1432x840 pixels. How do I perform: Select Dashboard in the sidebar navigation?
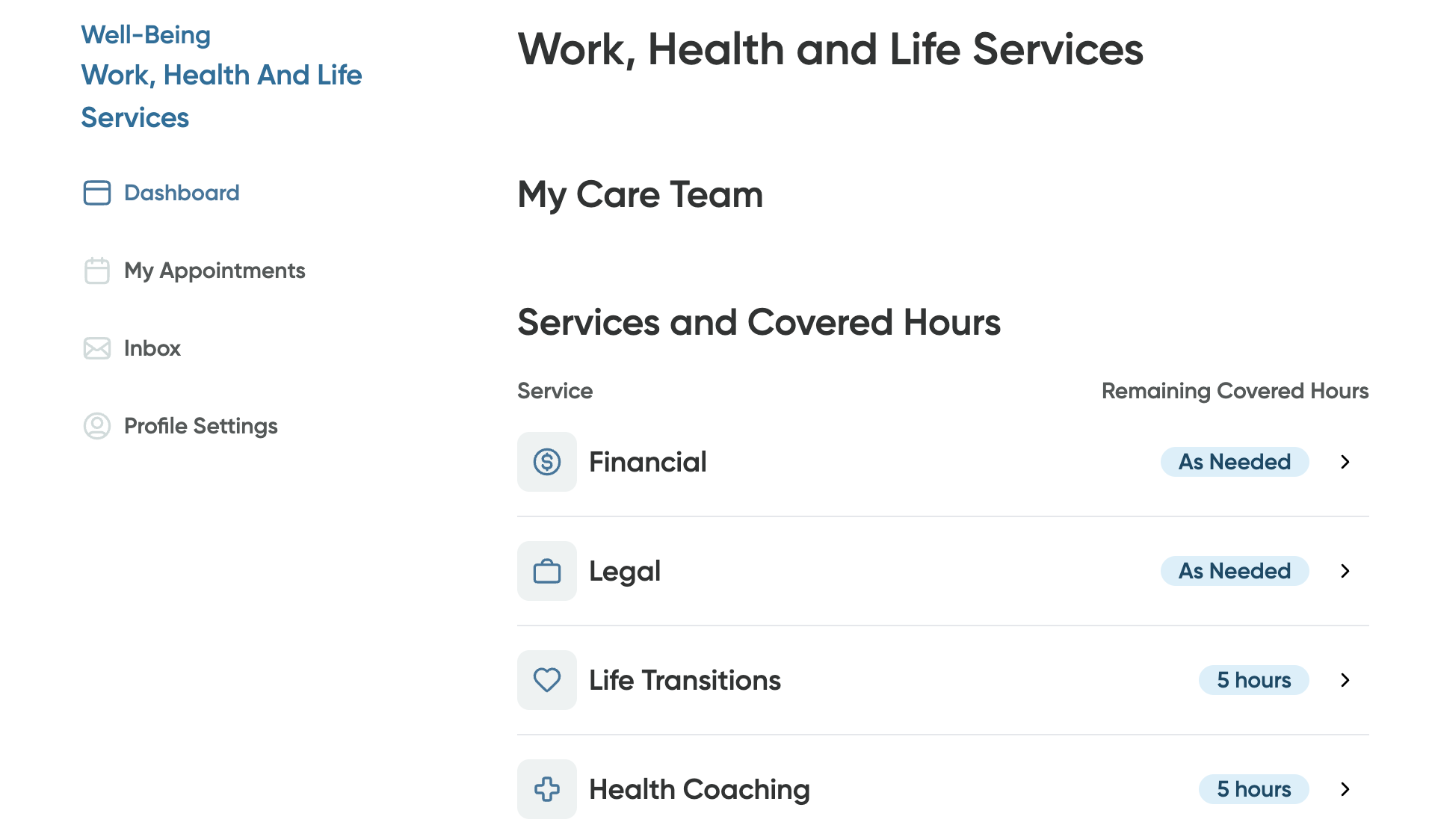point(181,193)
